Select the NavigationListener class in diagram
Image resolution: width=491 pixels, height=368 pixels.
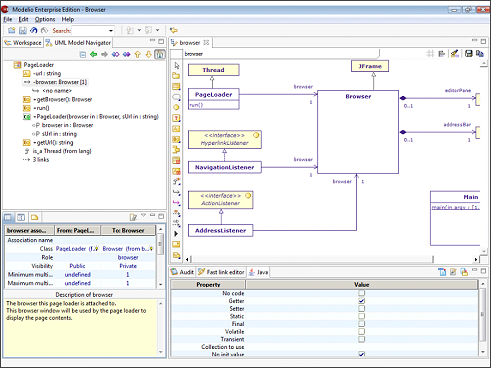point(225,167)
